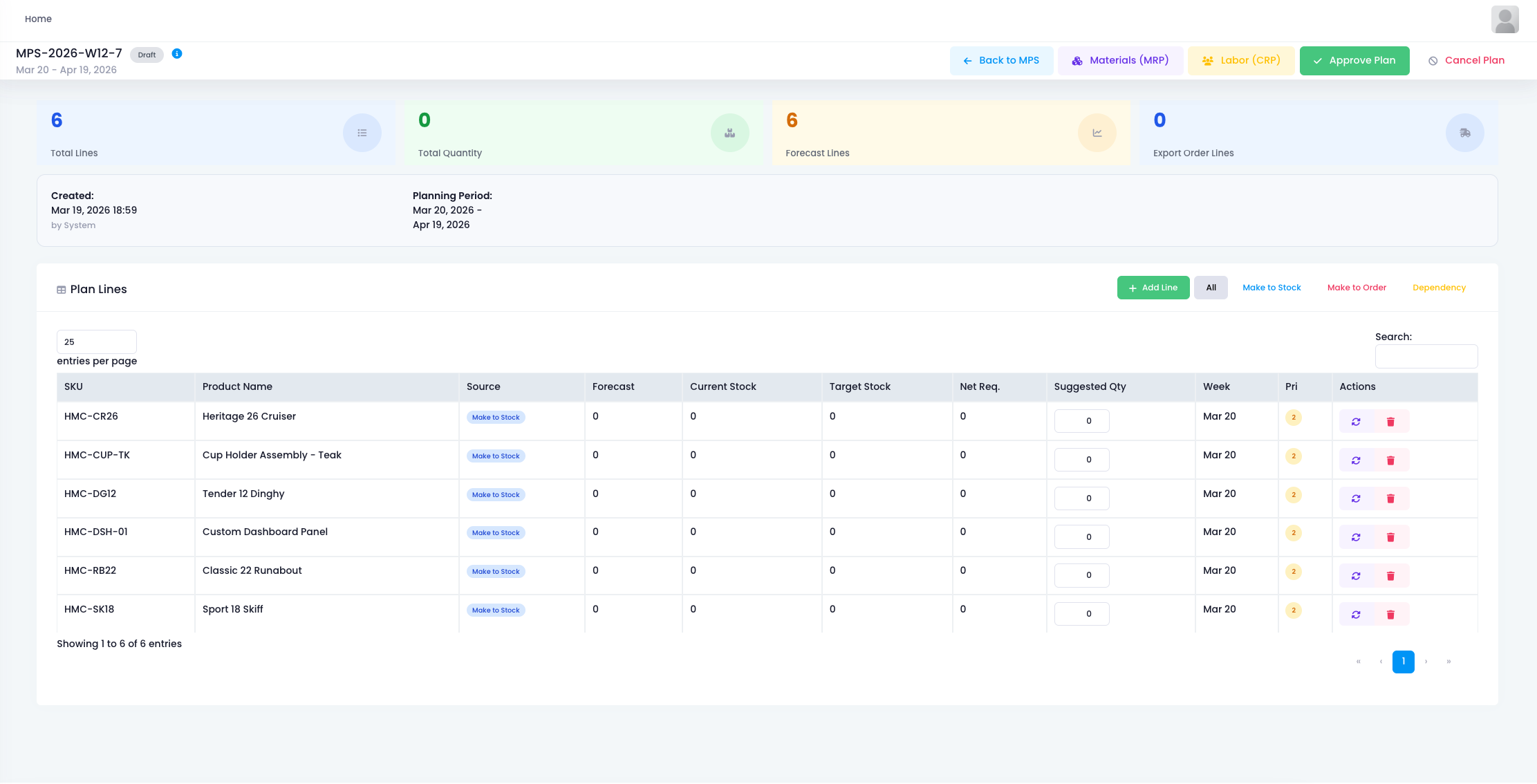
Task: Click the info icon beside Draft badge
Action: click(x=177, y=54)
